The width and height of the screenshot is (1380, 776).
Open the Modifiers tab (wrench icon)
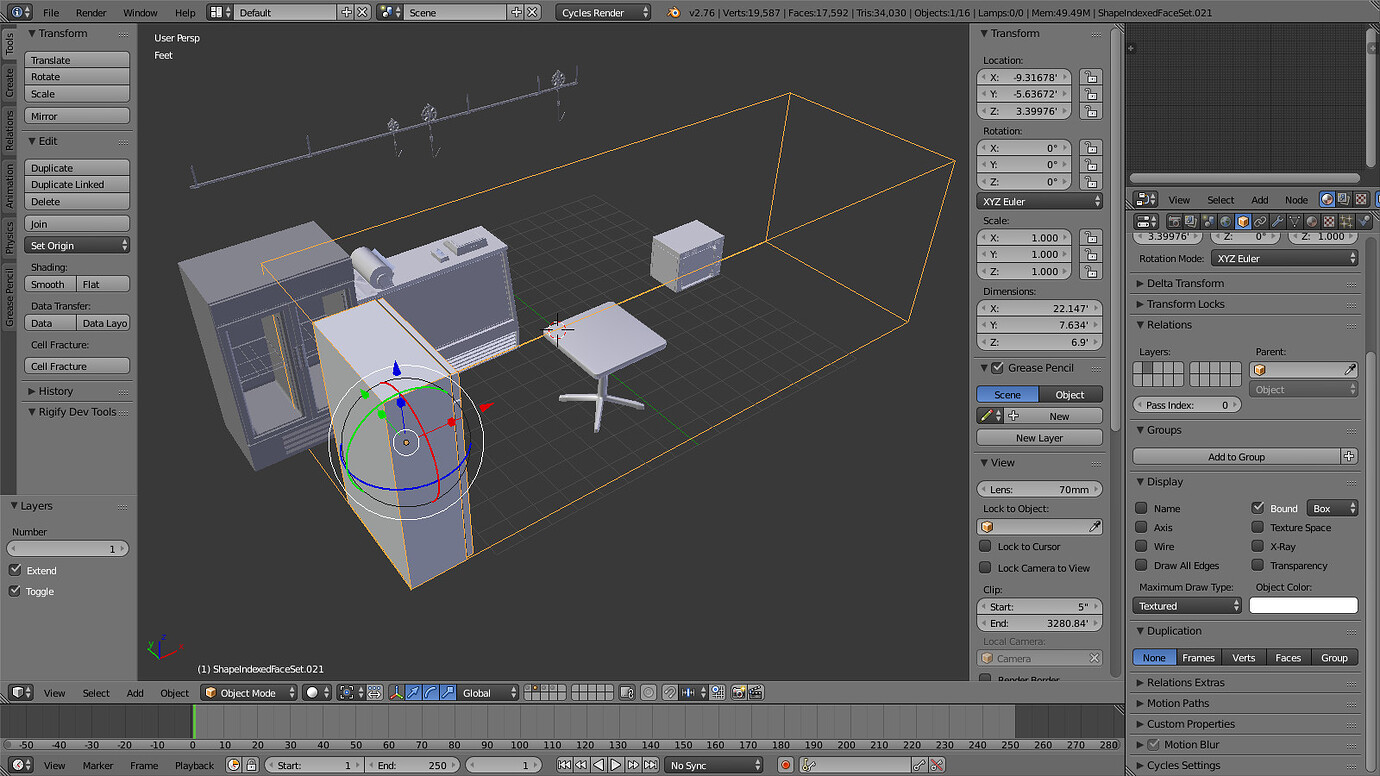click(1278, 221)
